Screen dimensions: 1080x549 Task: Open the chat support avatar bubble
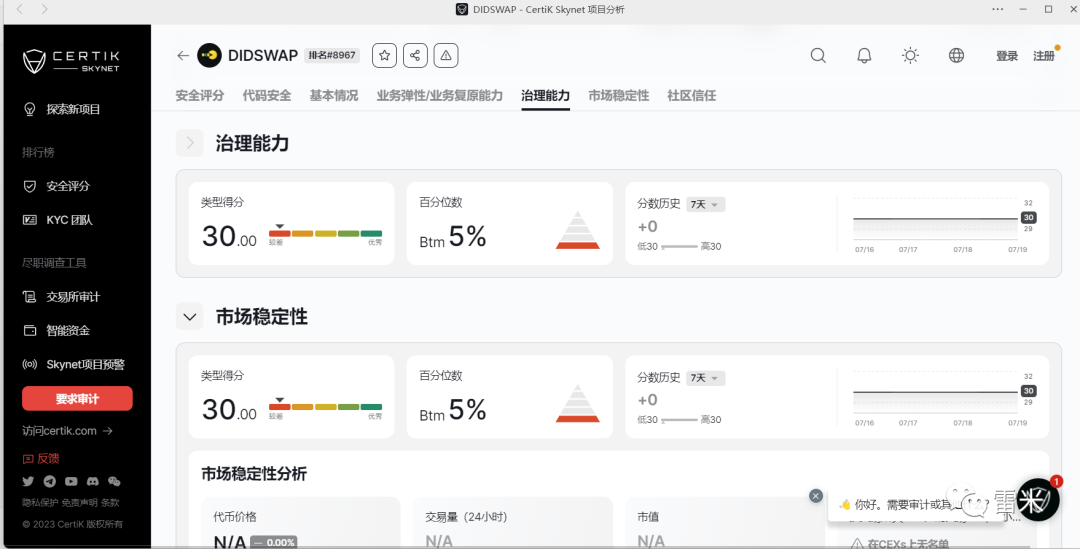click(x=1037, y=499)
